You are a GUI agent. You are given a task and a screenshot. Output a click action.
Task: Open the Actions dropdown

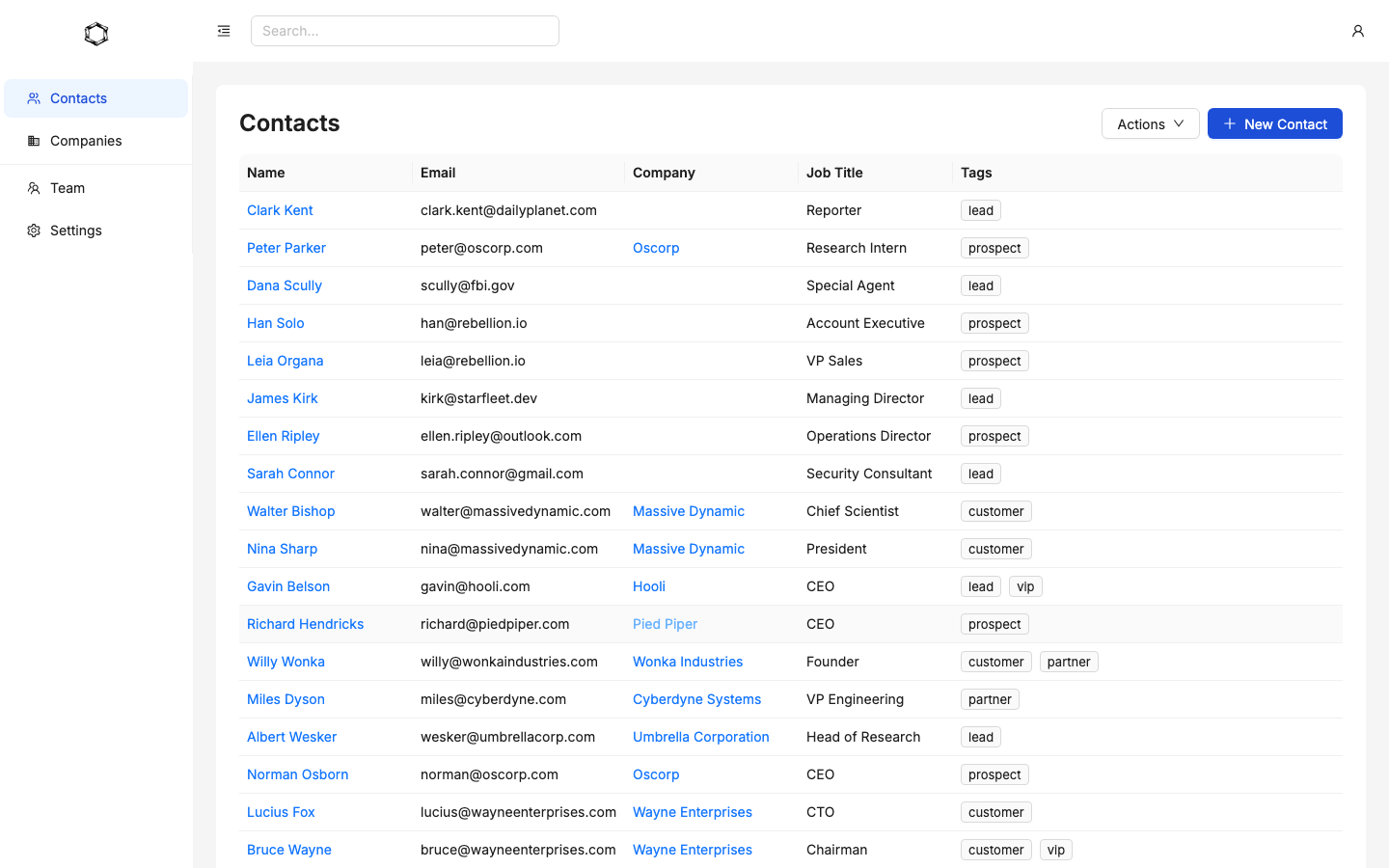click(x=1150, y=123)
